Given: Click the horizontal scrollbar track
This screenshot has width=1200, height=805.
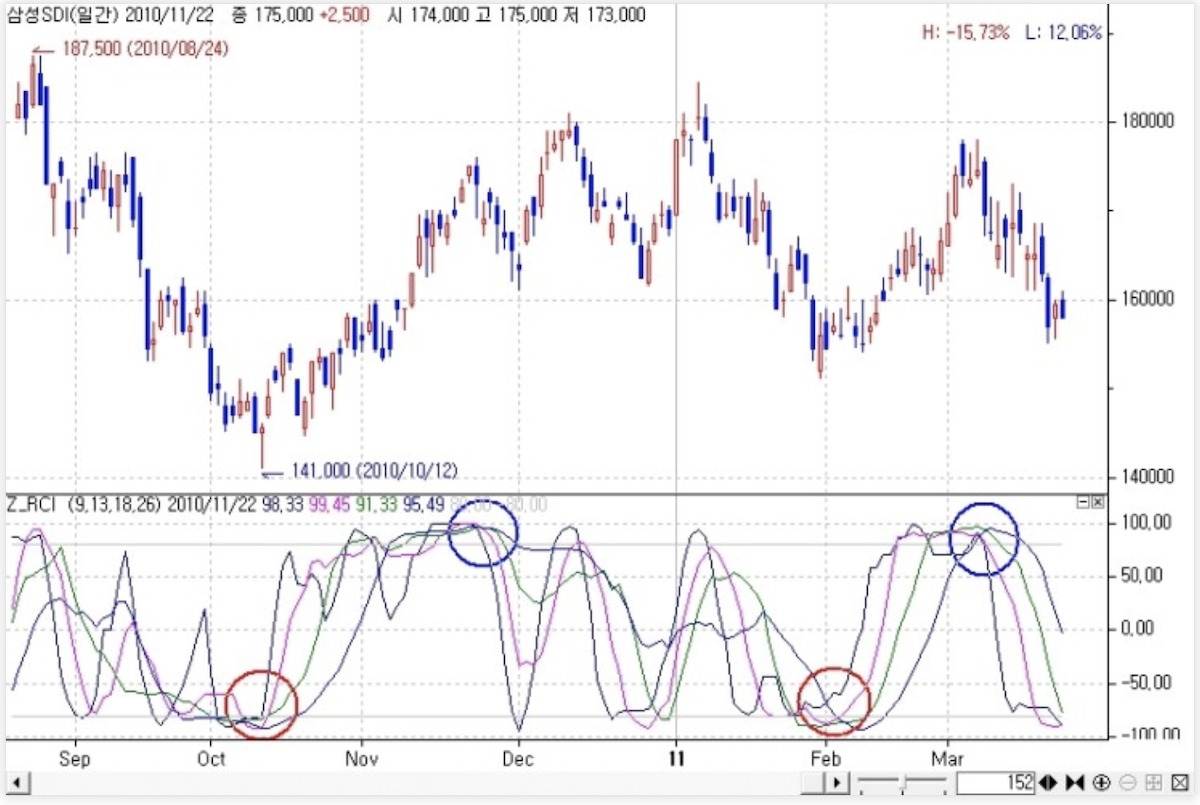Looking at the screenshot, I should pyautogui.click(x=400, y=782).
